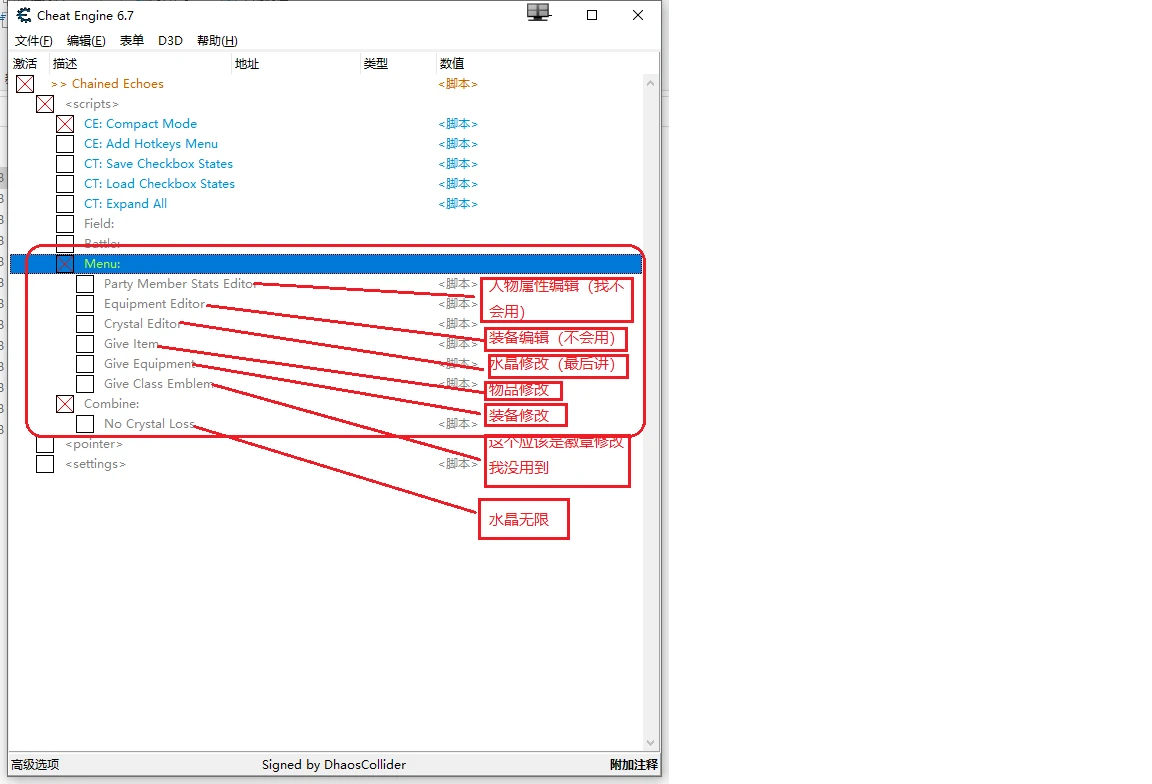
Task: Click <脚本> value of <settings> row
Action: point(458,464)
